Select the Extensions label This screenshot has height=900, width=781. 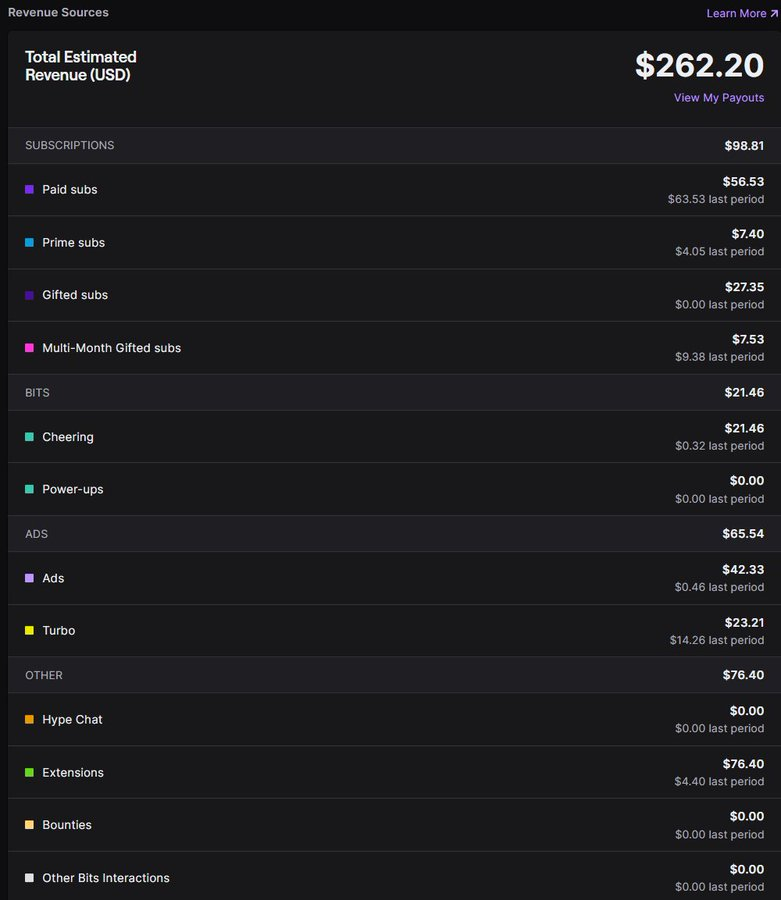point(73,772)
